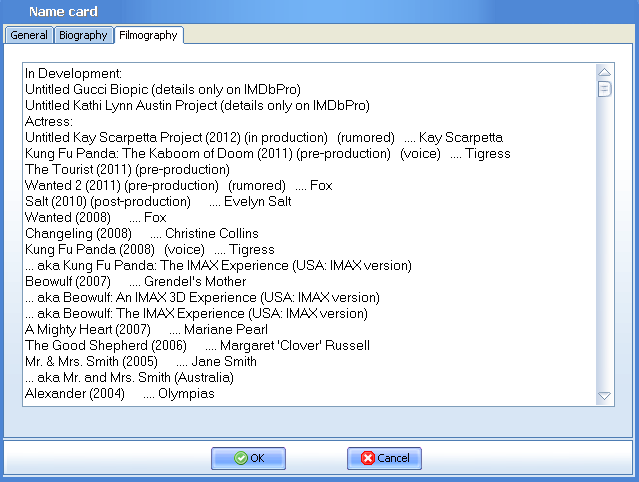The image size is (639, 482).
Task: Click 'Wanted (2008)' Fox line
Action: 96,217
